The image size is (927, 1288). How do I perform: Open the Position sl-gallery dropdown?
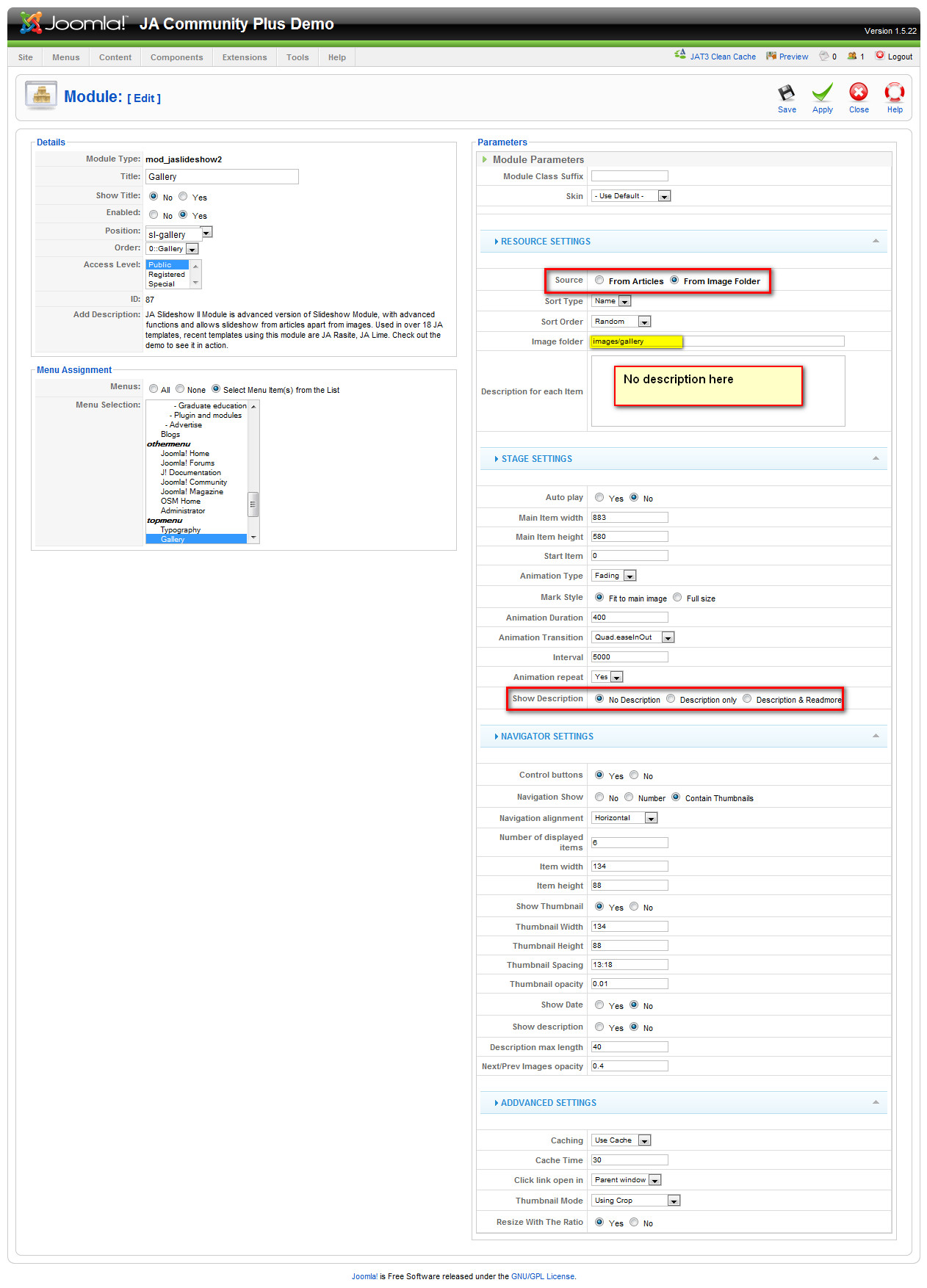coord(206,233)
